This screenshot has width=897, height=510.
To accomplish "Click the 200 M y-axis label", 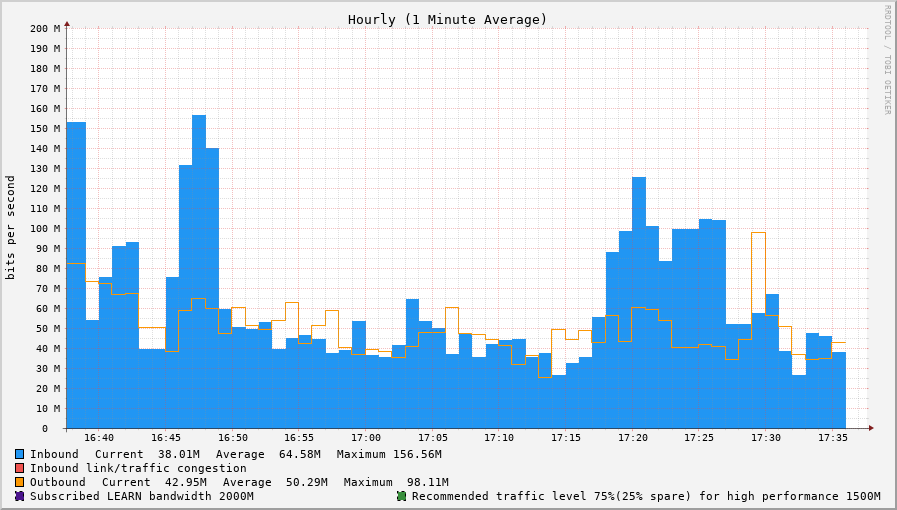I will tap(44, 28).
